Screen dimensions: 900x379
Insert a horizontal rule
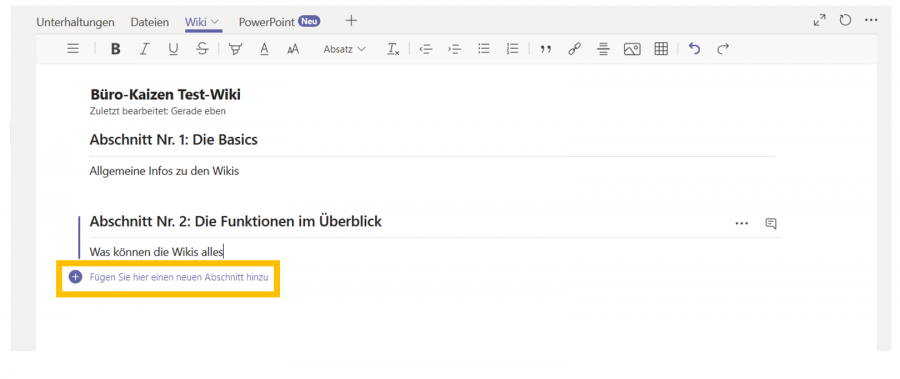point(603,49)
